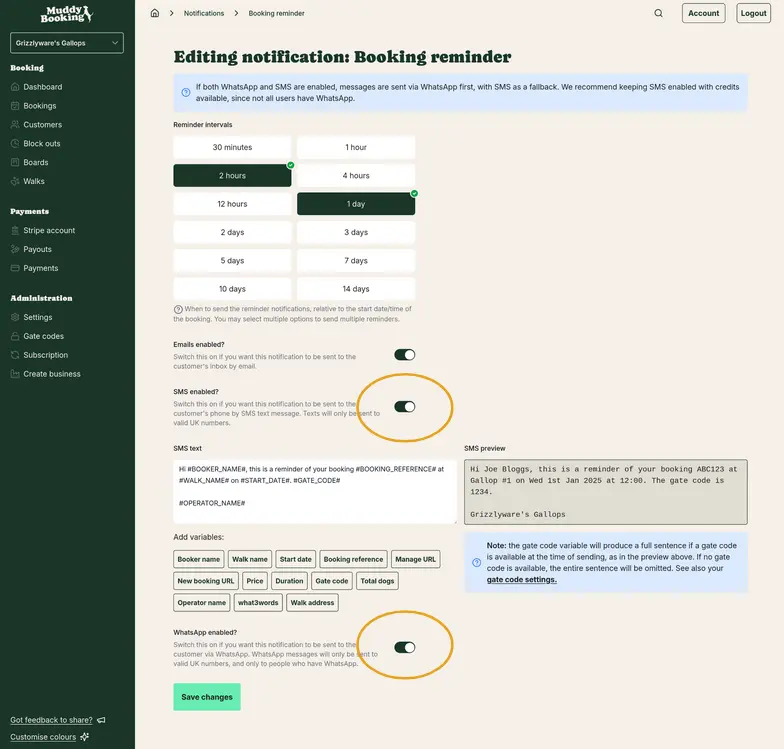This screenshot has width=784, height=749.
Task: Click the Subscription refresh icon
Action: coord(15,355)
